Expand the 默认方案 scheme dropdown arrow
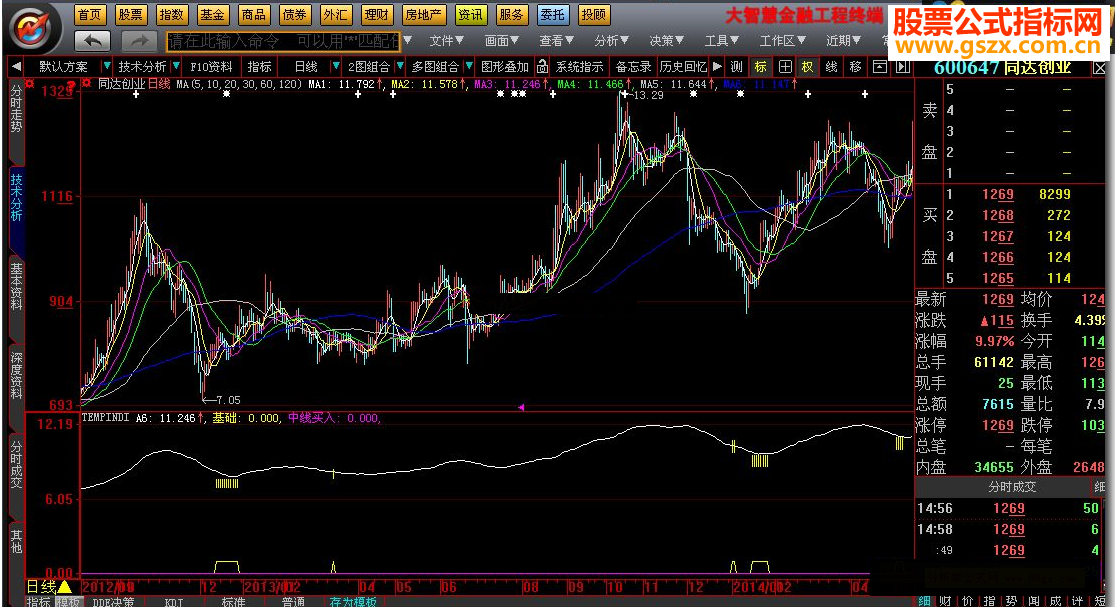1115x607 pixels. [x=108, y=66]
